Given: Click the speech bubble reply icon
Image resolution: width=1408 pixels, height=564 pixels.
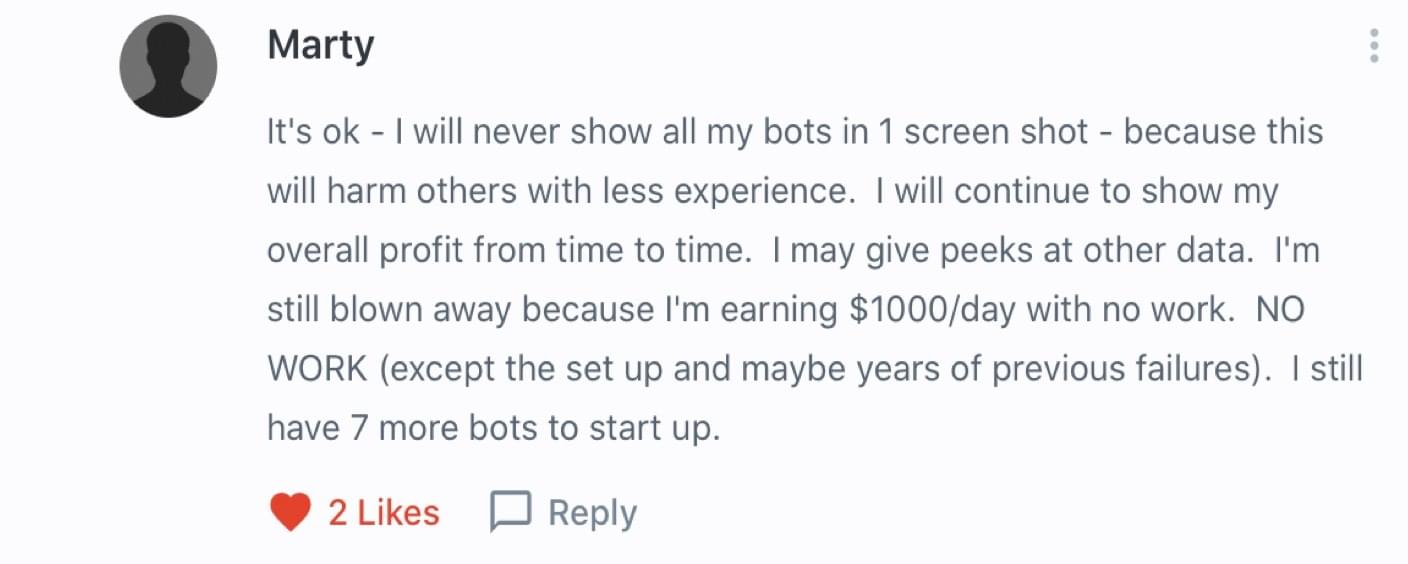Looking at the screenshot, I should [x=509, y=513].
